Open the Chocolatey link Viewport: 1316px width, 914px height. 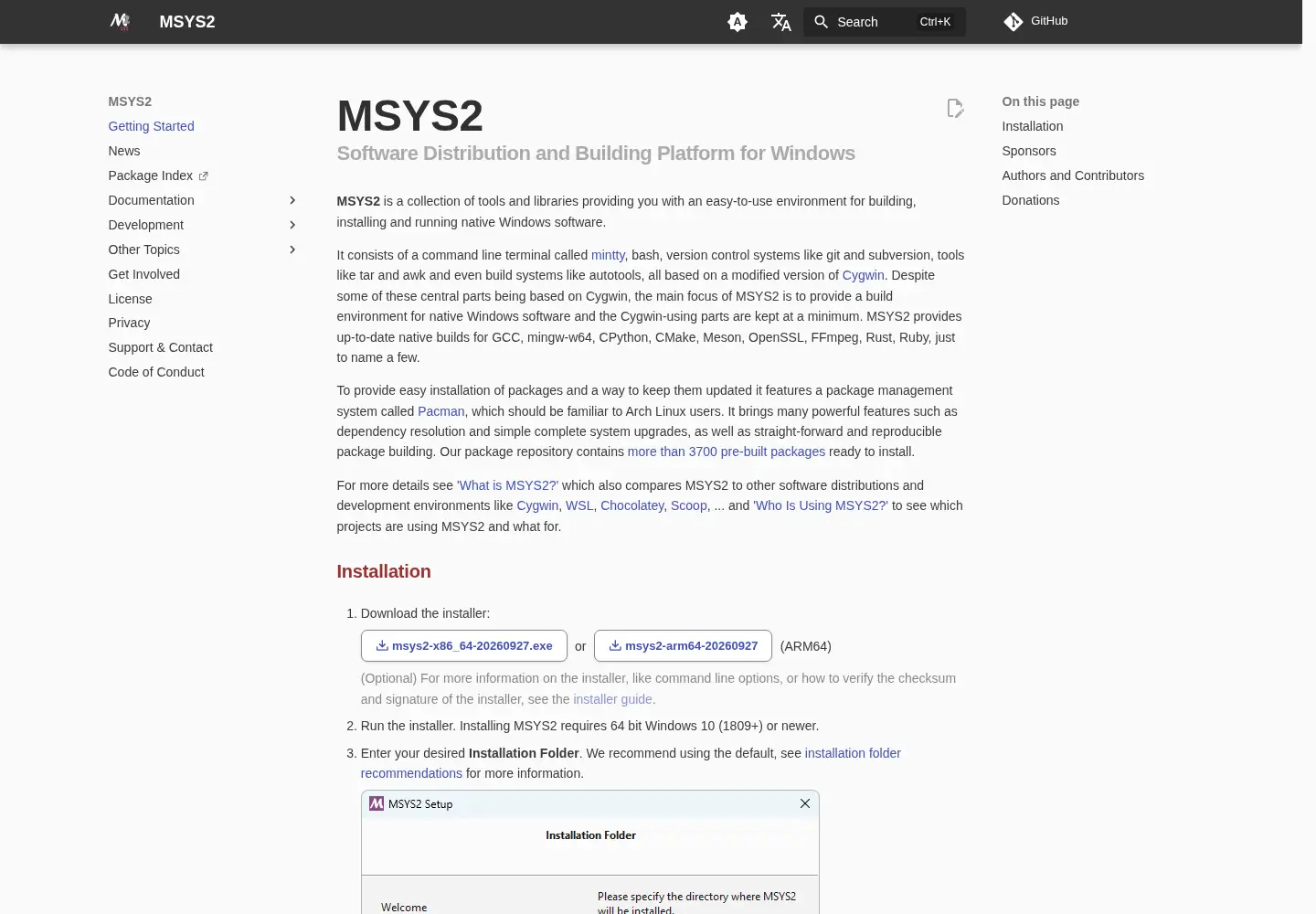[632, 505]
